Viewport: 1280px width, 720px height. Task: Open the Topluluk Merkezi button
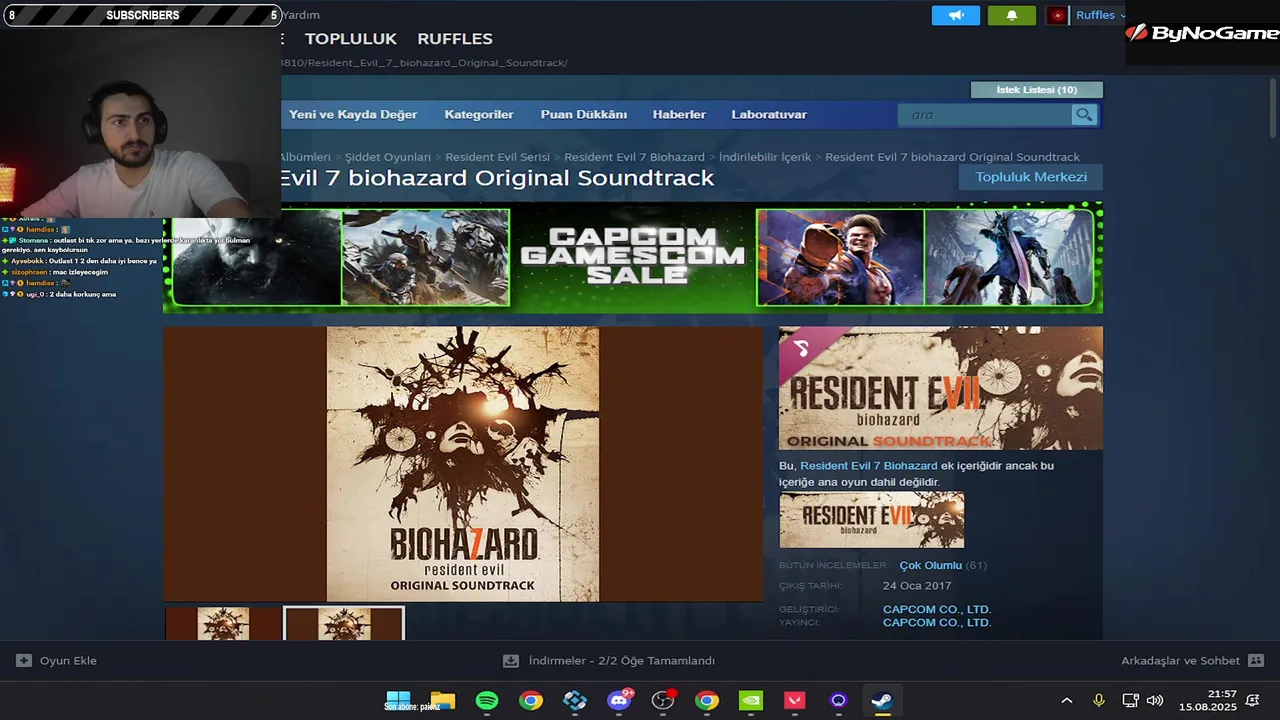(x=1031, y=177)
